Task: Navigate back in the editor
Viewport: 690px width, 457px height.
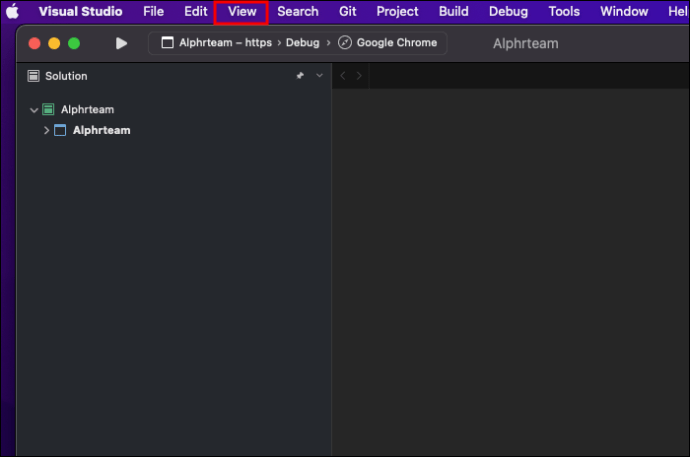Action: coord(343,76)
